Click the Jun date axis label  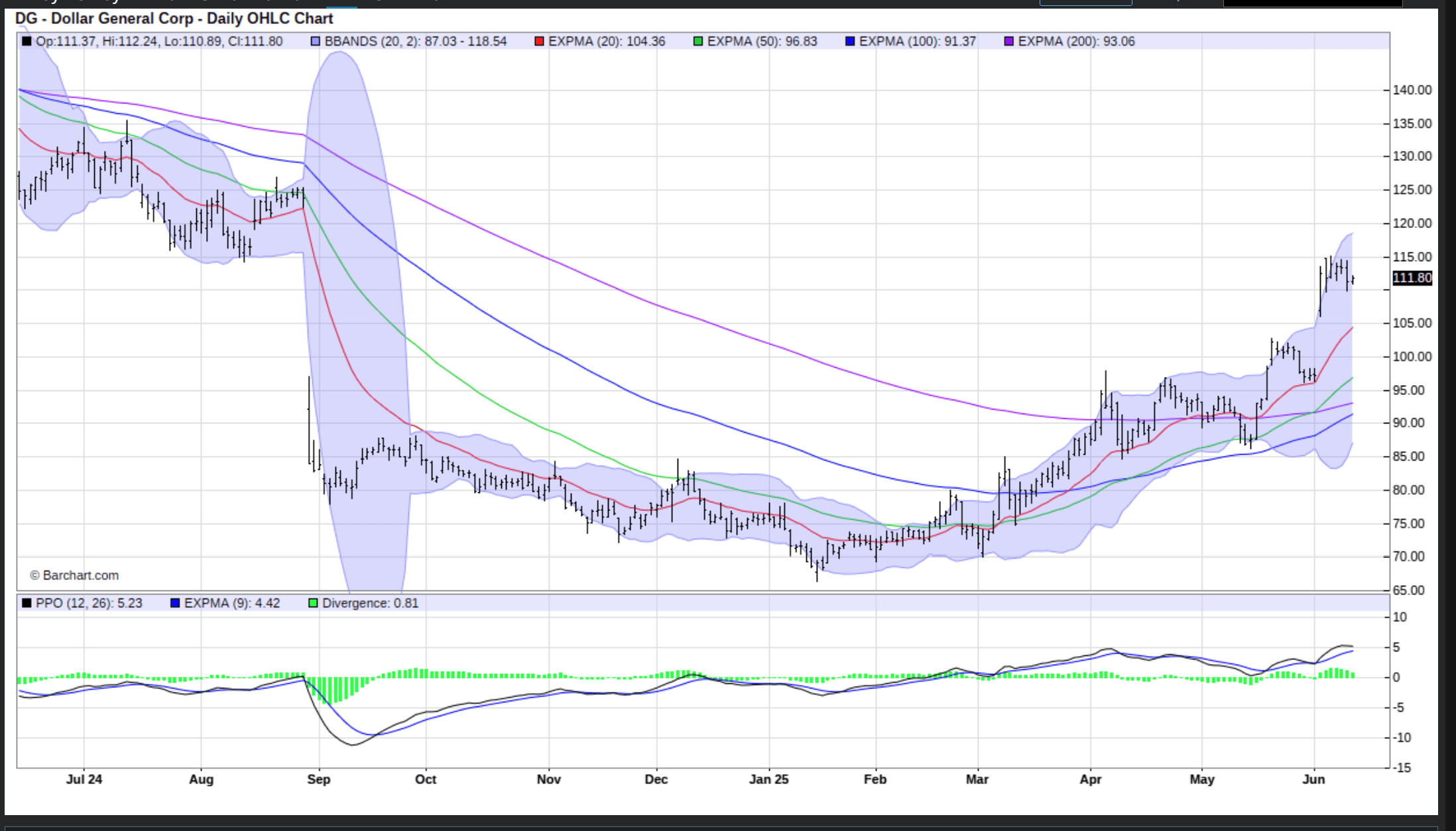tap(1313, 779)
